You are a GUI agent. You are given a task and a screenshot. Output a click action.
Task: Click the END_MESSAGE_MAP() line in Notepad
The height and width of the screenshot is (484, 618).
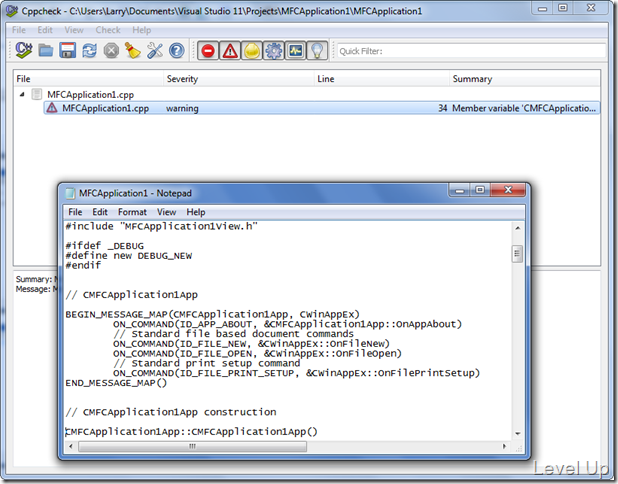(x=116, y=383)
